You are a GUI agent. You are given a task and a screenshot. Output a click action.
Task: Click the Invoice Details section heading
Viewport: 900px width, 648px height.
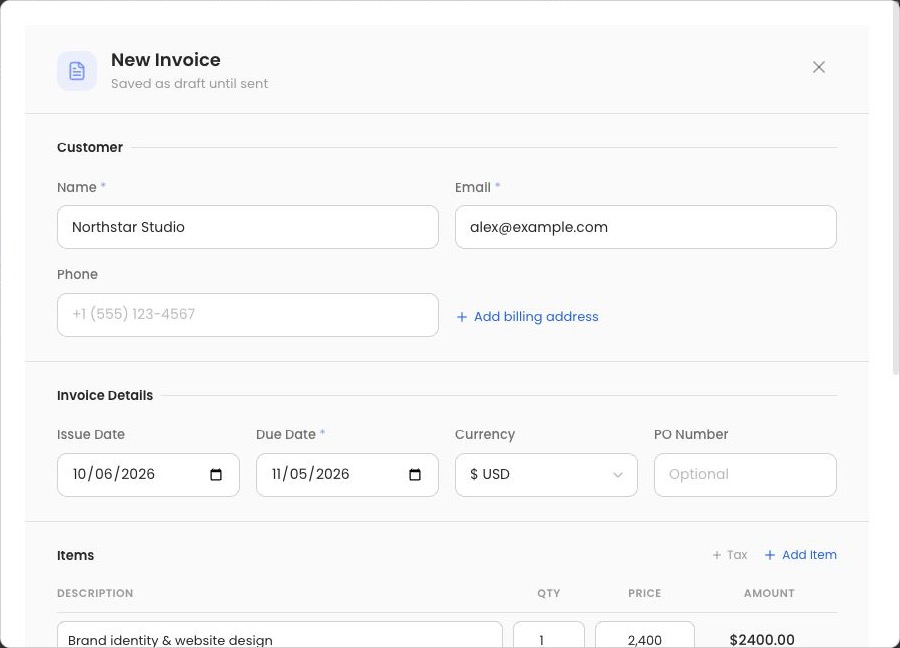pyautogui.click(x=105, y=395)
